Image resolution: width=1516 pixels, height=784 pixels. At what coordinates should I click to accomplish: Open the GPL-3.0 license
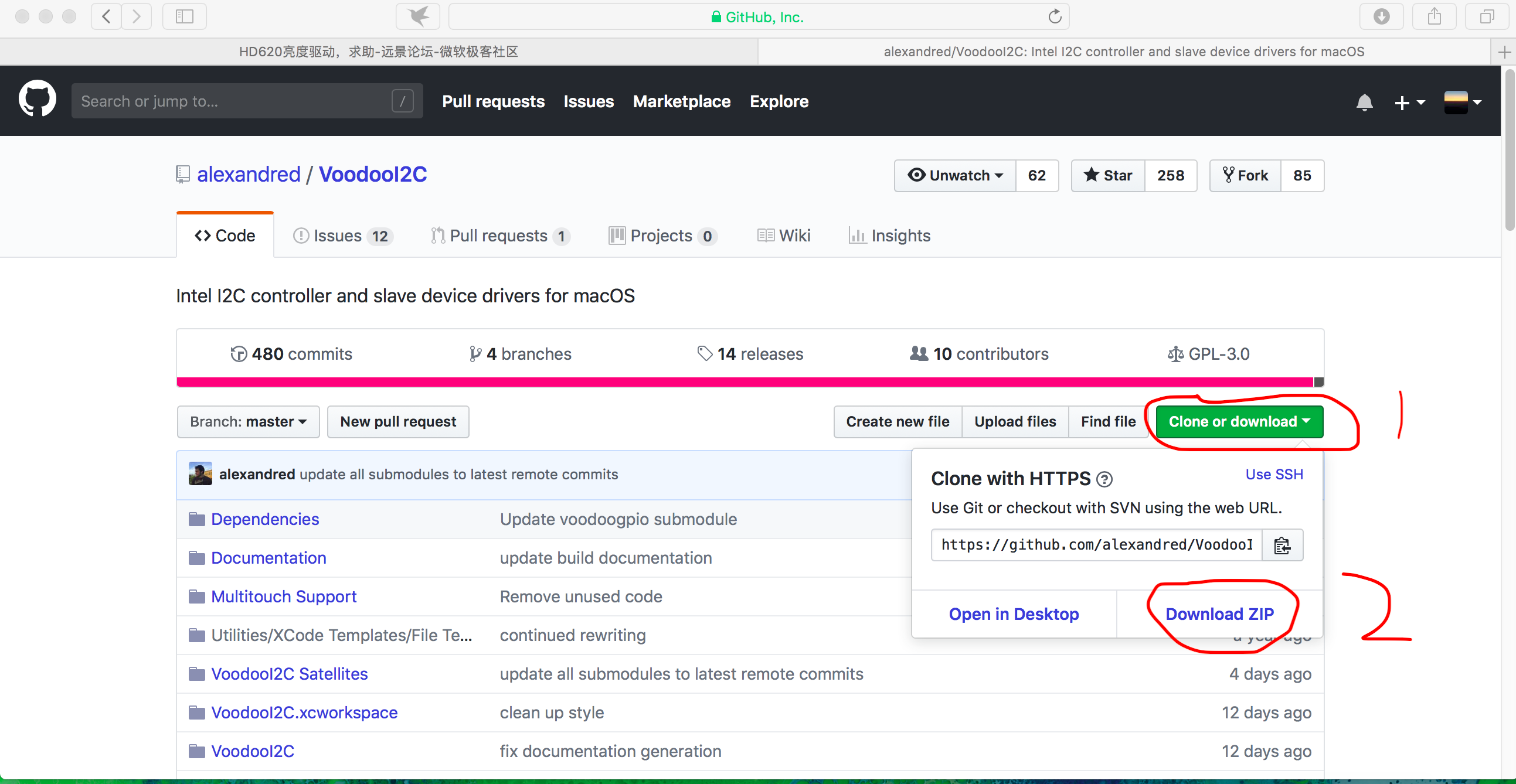point(1209,353)
